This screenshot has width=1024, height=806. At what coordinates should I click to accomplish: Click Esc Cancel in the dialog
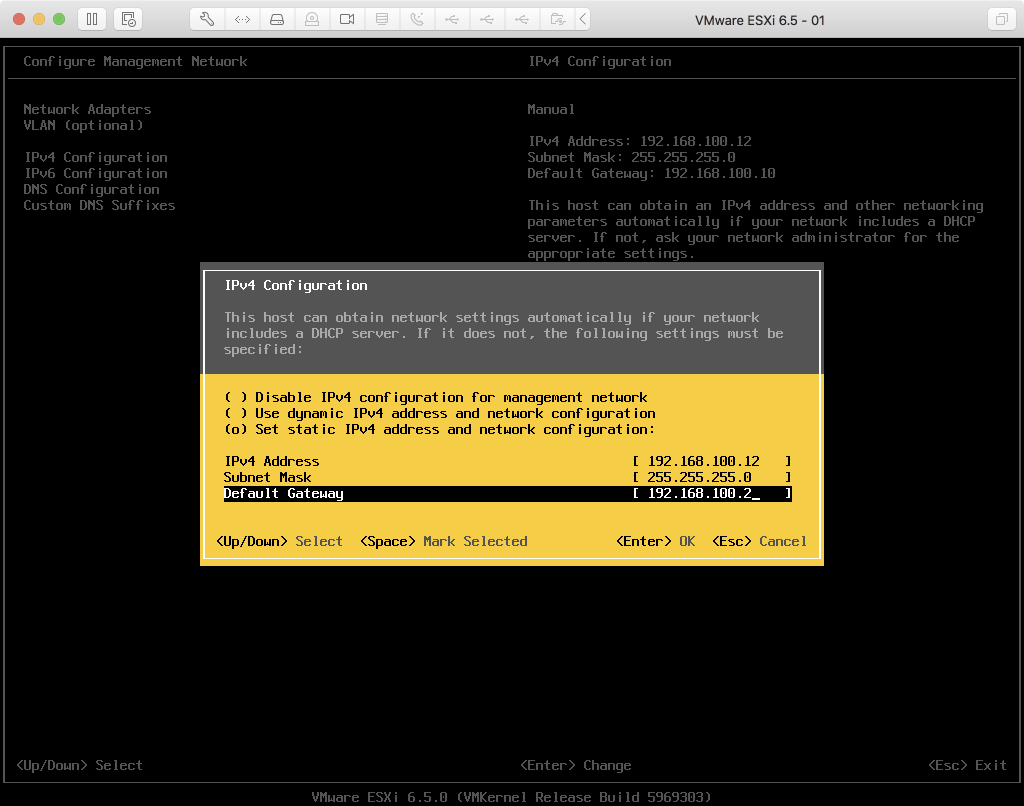pos(759,541)
